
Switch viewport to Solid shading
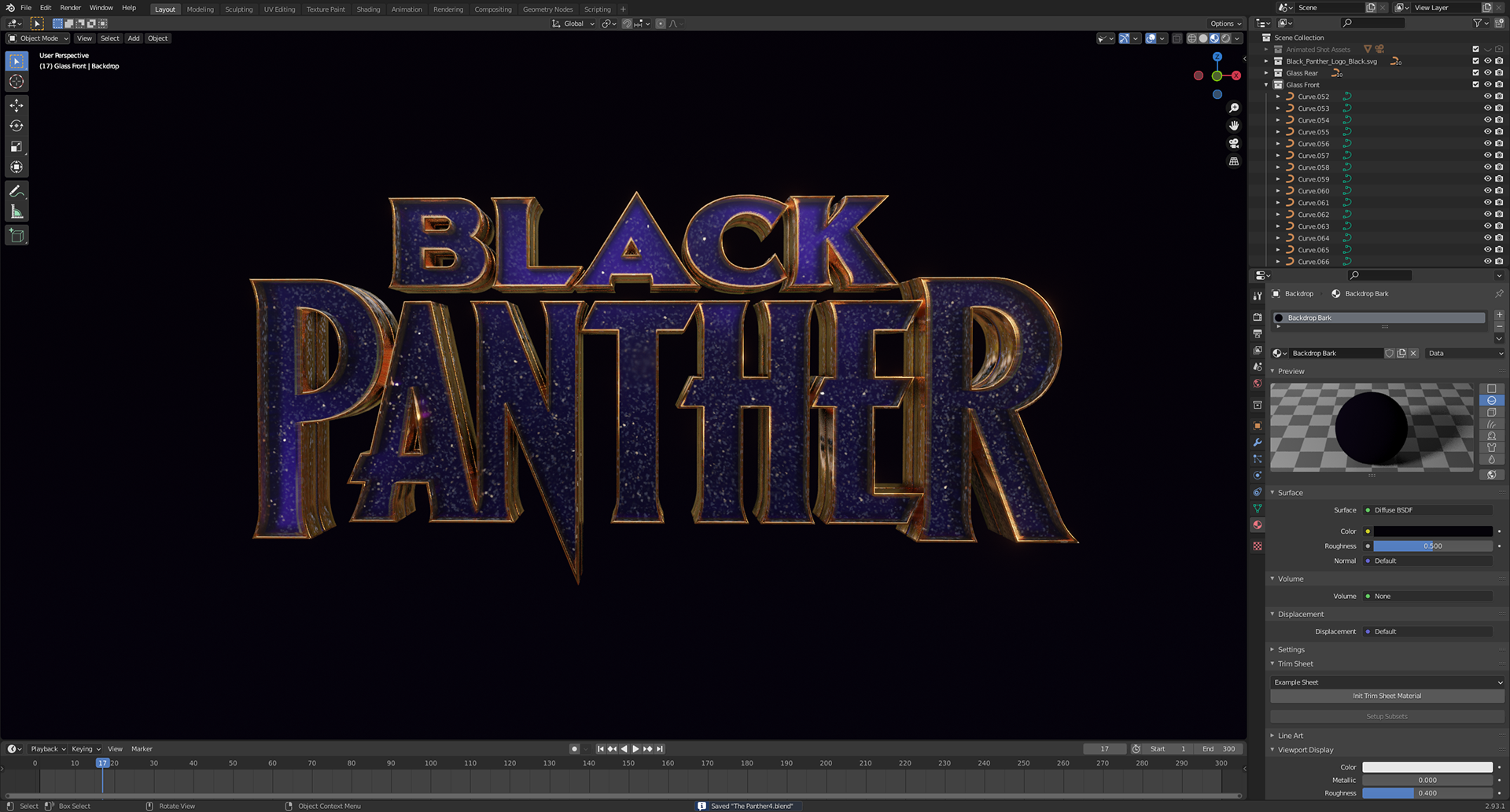[x=1203, y=38]
